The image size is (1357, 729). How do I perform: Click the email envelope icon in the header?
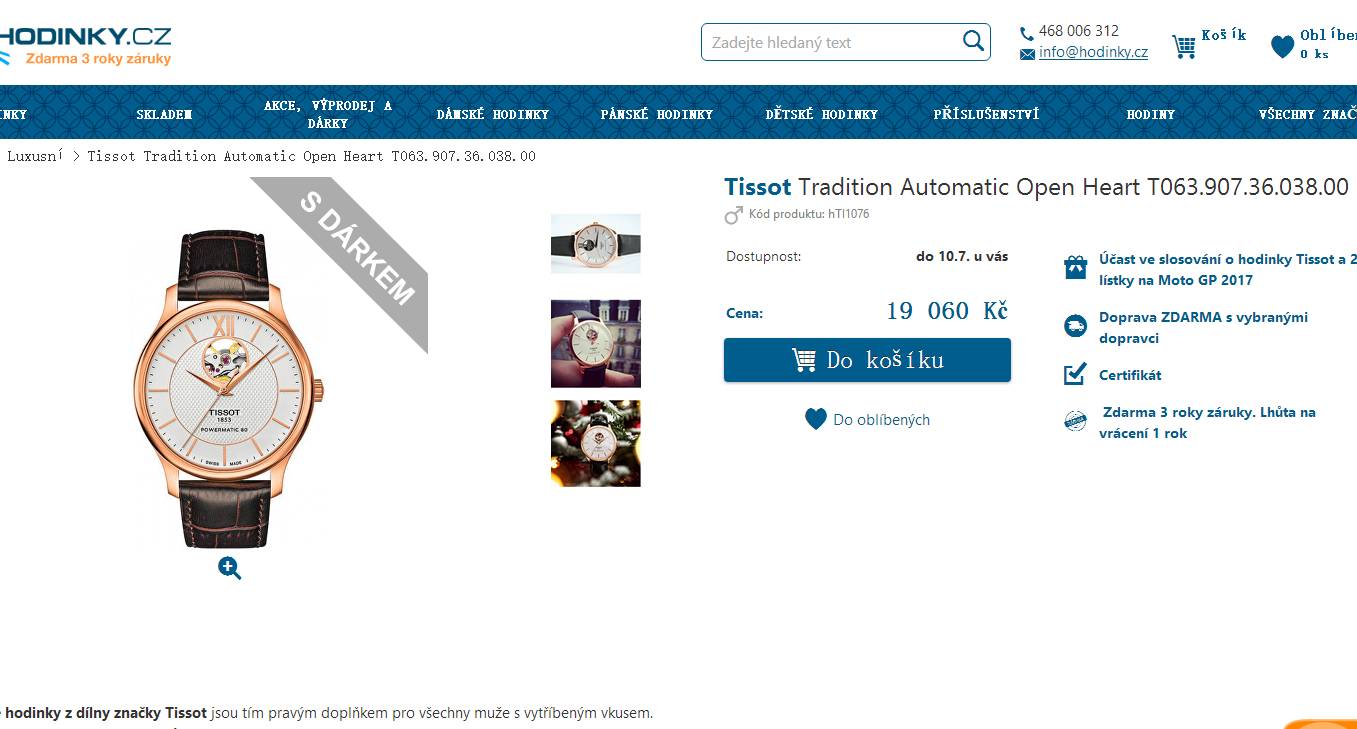click(x=1027, y=54)
